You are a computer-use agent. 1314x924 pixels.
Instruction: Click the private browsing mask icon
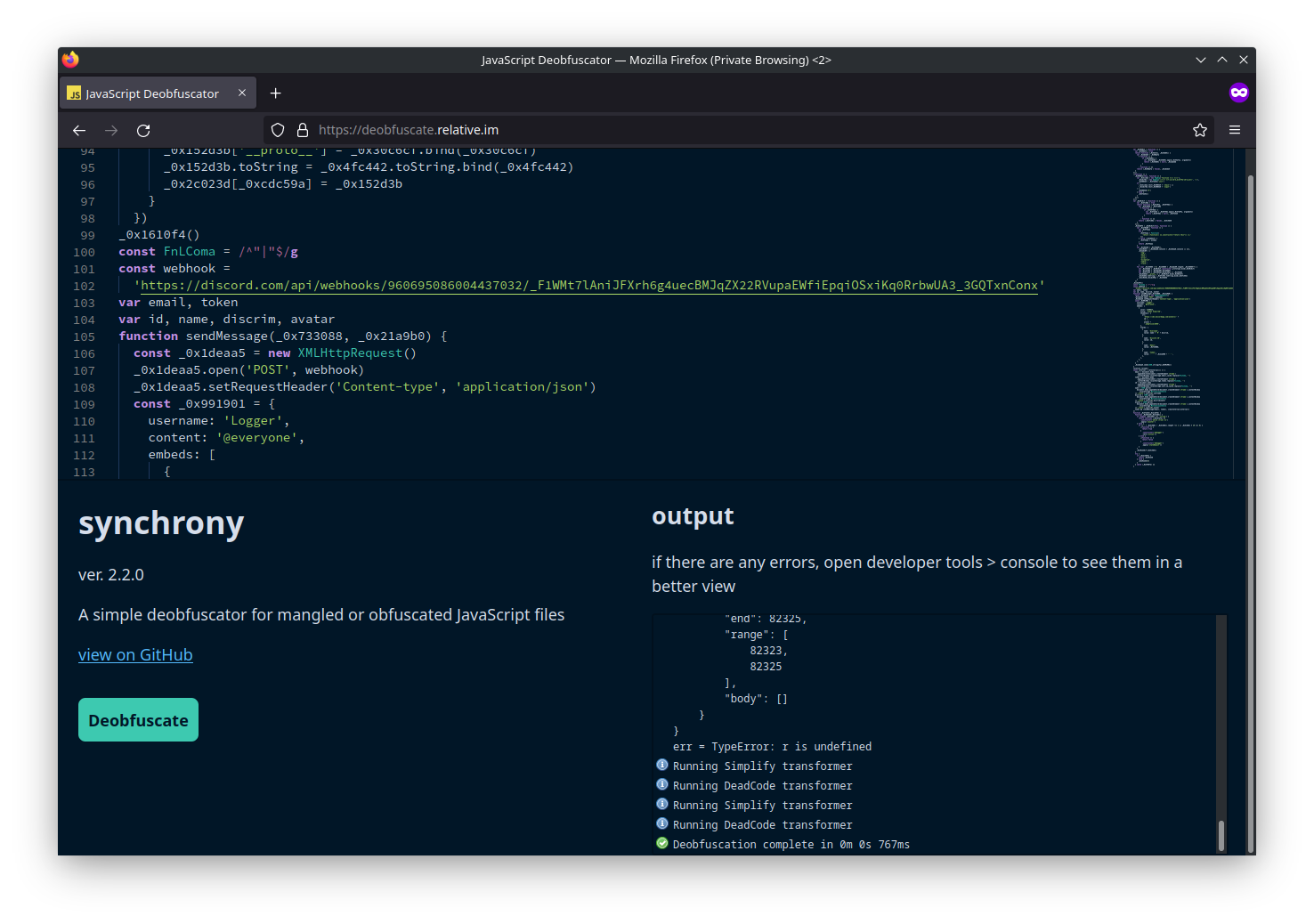pyautogui.click(x=1239, y=93)
